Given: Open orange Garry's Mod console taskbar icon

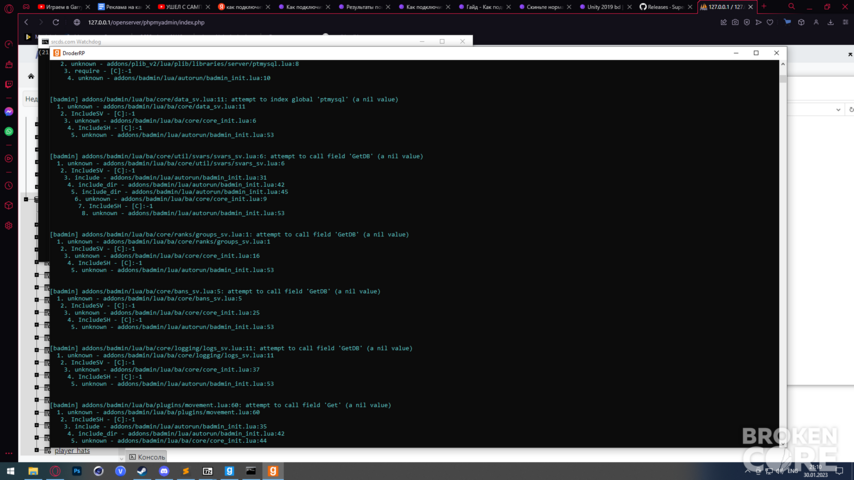Looking at the screenshot, I should 273,471.
